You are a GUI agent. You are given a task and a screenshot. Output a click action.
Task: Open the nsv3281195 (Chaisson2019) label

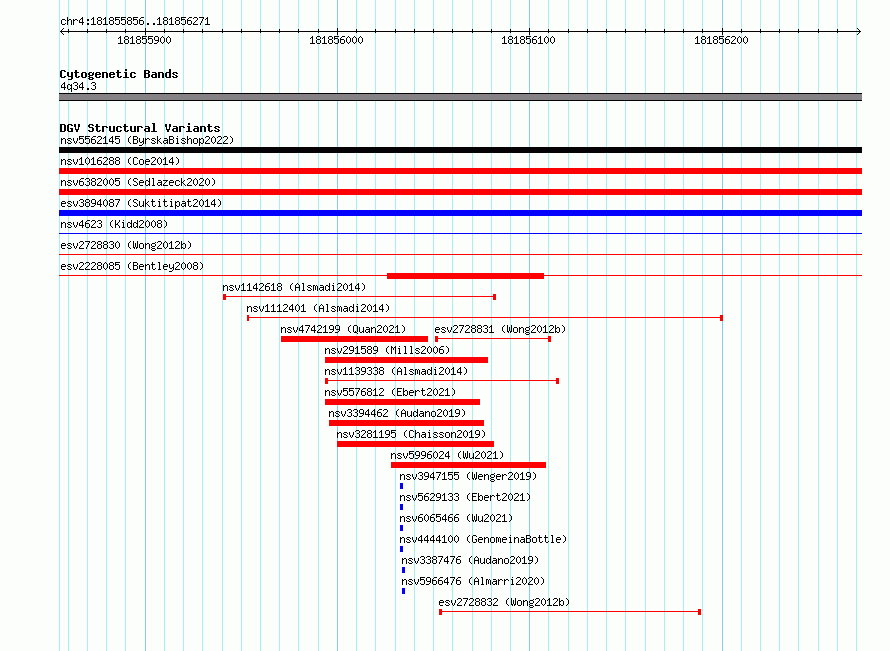pyautogui.click(x=411, y=434)
